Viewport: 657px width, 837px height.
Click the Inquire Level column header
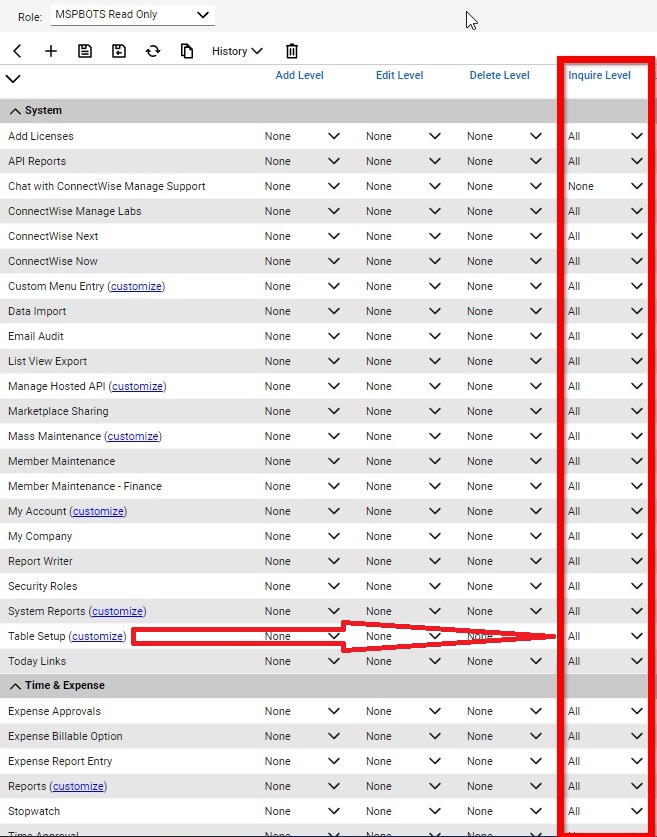coord(599,75)
